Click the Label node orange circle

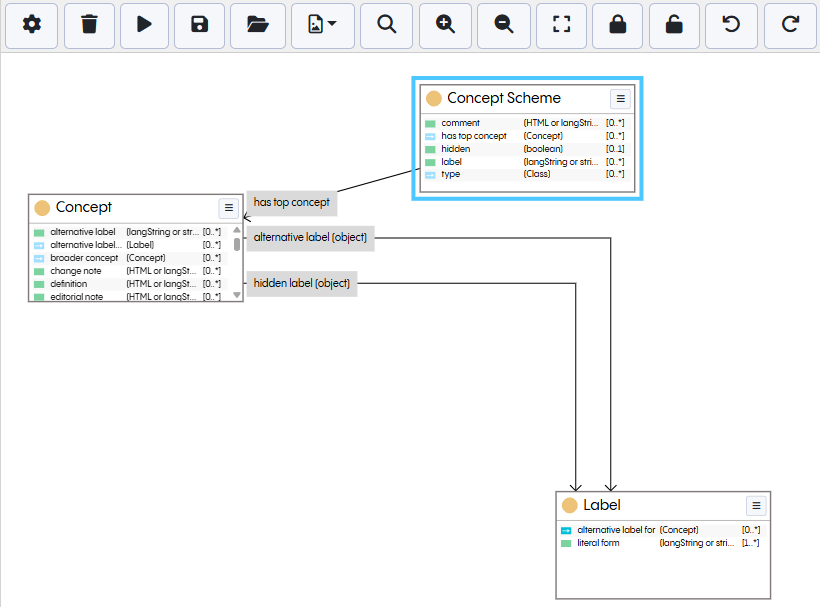570,506
